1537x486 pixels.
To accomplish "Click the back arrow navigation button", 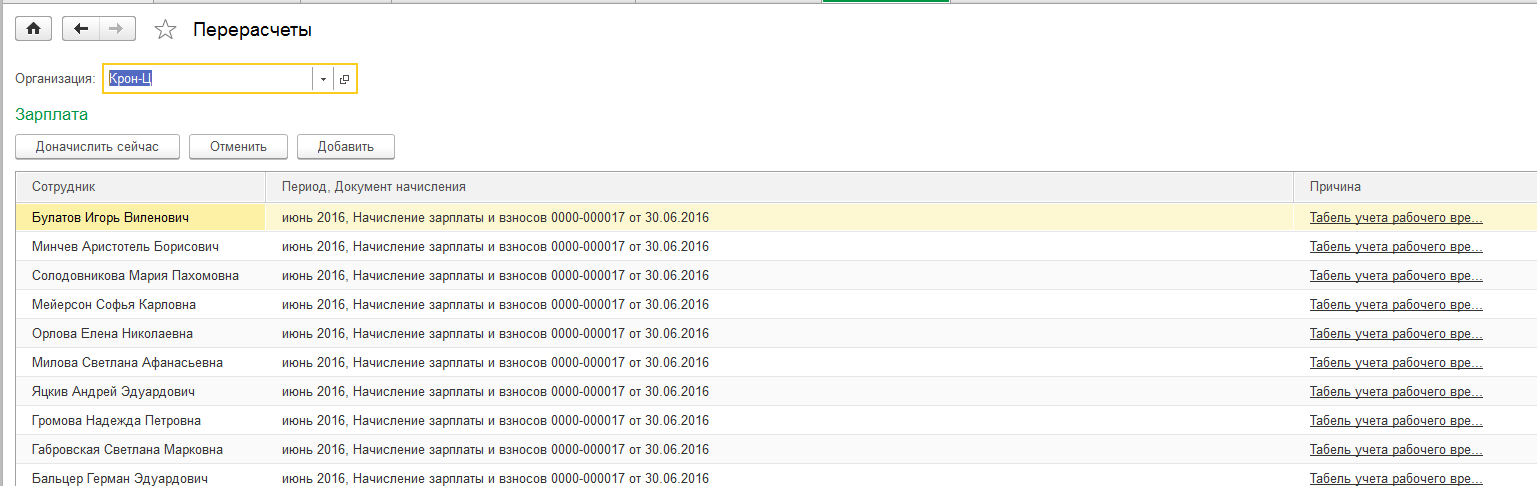I will tap(81, 29).
